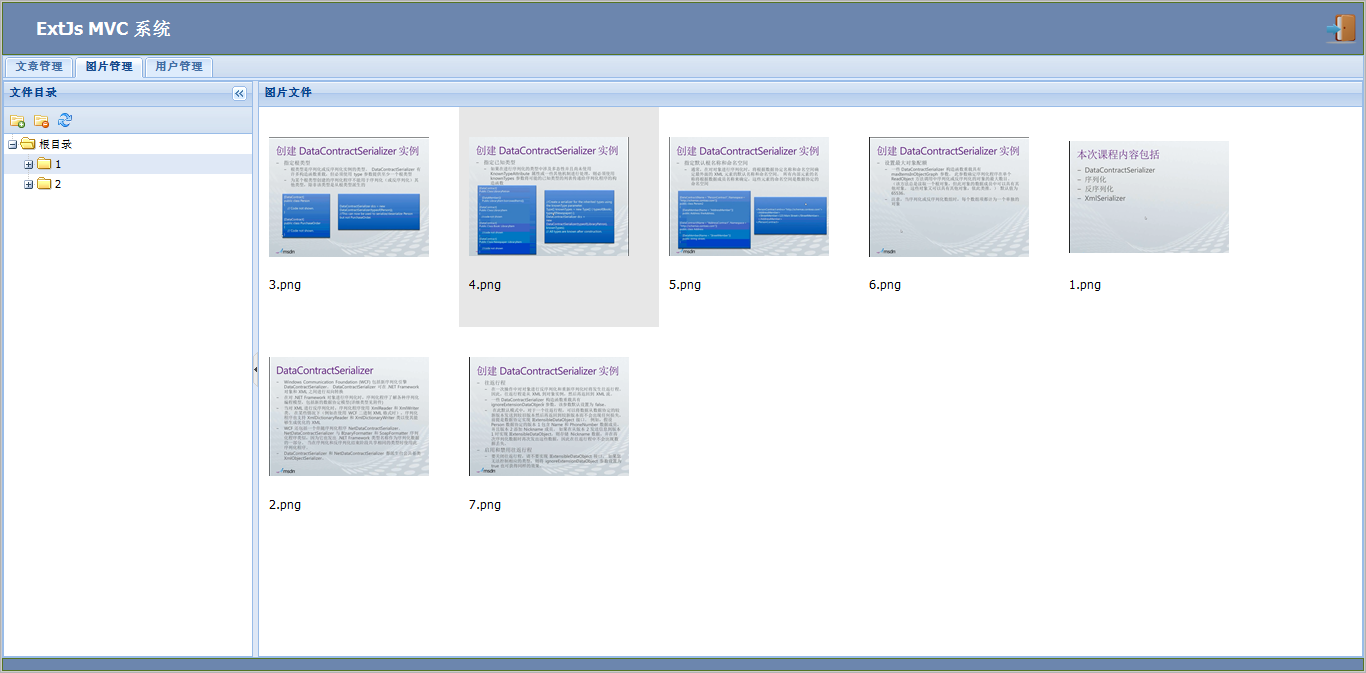Screen dimensions: 1366x673
Task: Collapse the 文件目录 panel with double-arrow
Action: coord(239,93)
